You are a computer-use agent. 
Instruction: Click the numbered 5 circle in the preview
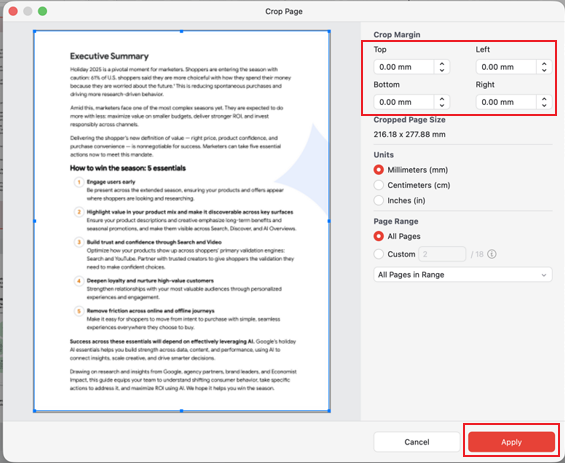click(x=79, y=311)
